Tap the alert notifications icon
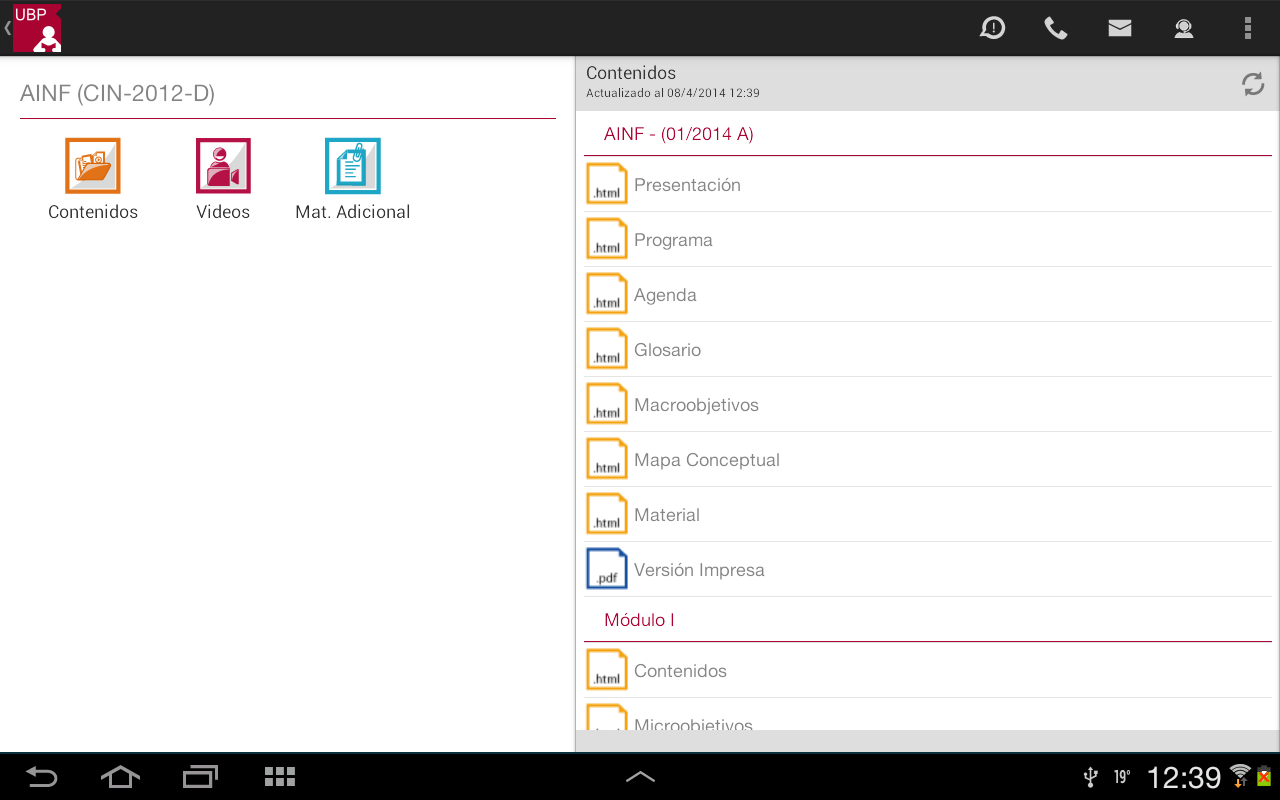 992,28
